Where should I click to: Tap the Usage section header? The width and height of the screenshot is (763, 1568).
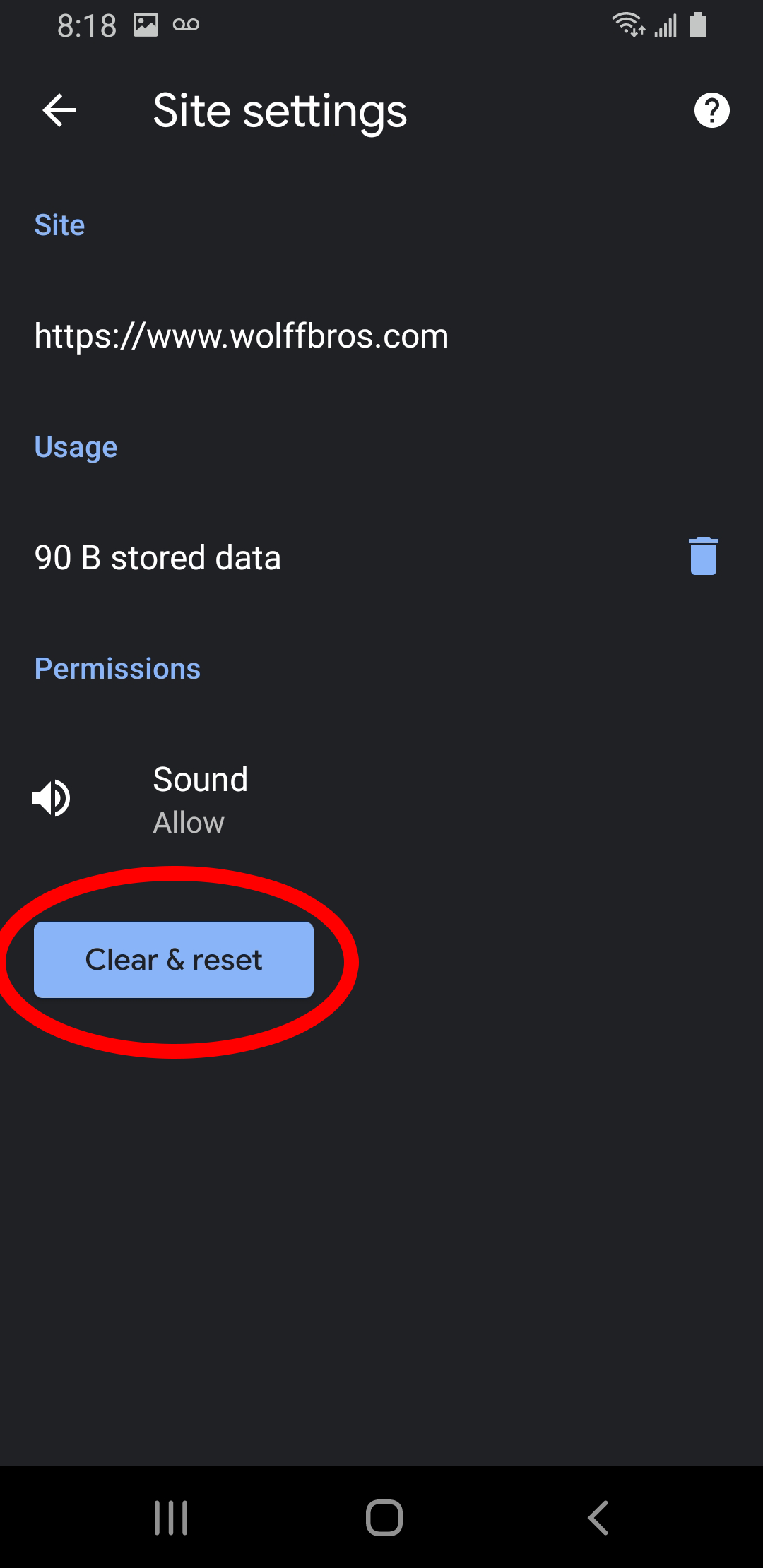click(x=76, y=448)
